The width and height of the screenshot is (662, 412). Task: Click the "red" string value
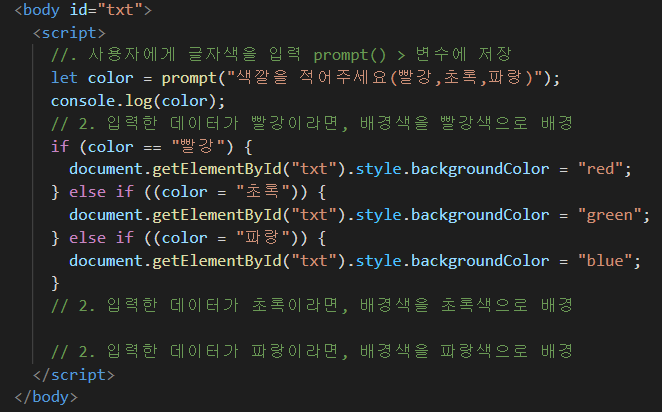click(600, 169)
